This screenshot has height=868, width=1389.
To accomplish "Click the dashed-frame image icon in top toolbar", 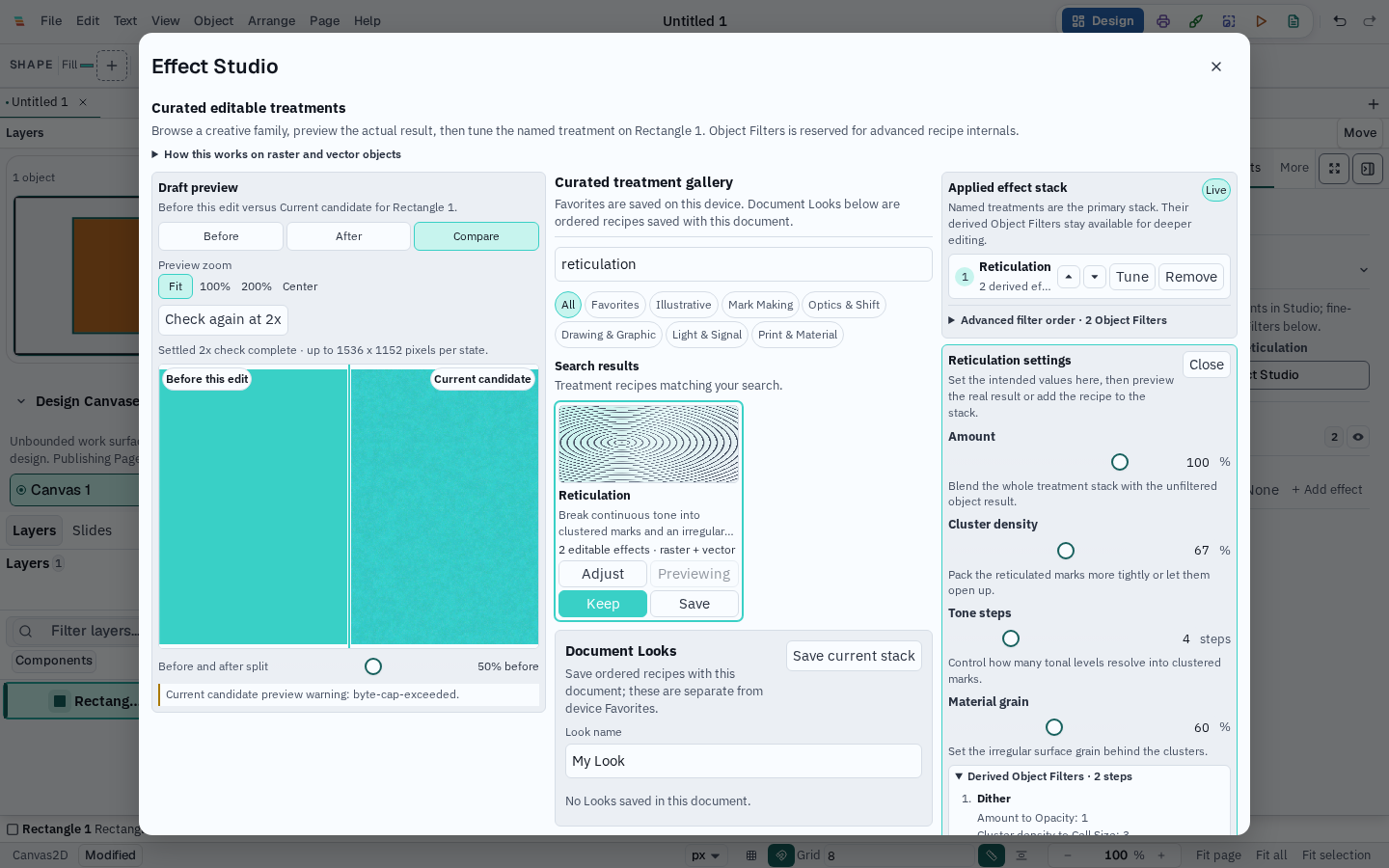I will [x=1229, y=21].
